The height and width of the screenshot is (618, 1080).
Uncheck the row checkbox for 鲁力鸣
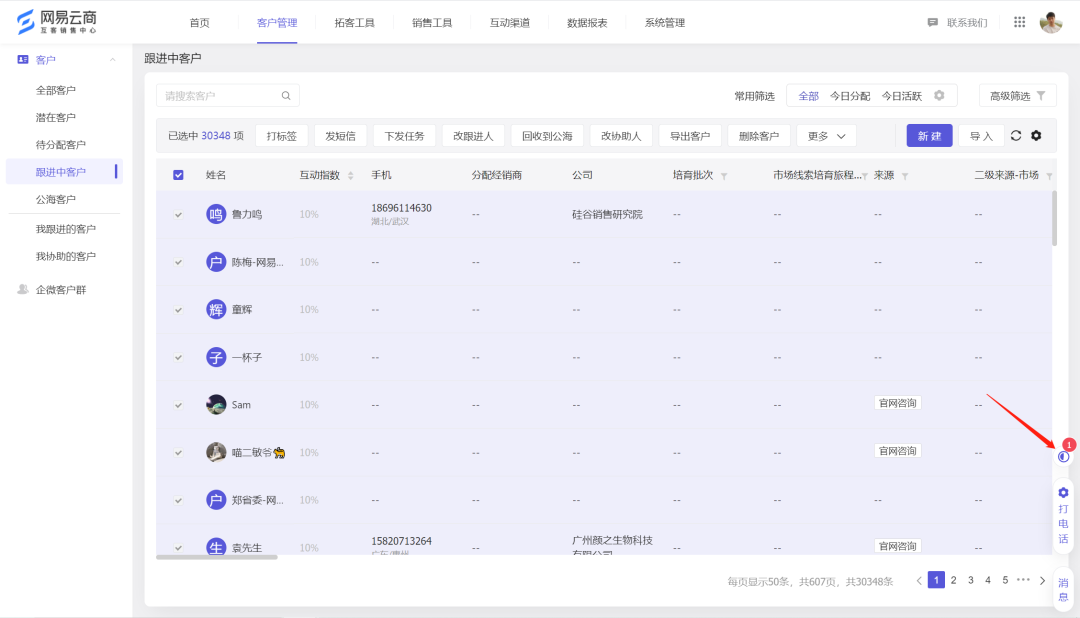(x=178, y=213)
